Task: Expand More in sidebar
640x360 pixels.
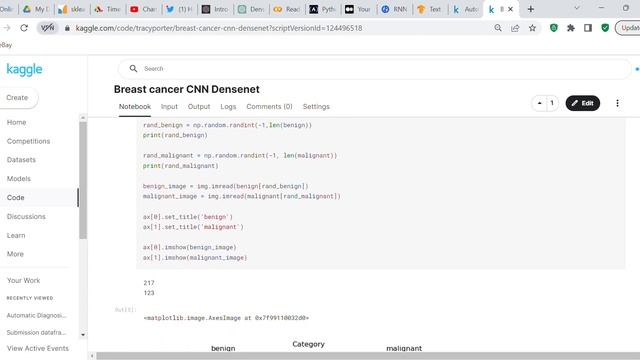Action: tap(15, 254)
